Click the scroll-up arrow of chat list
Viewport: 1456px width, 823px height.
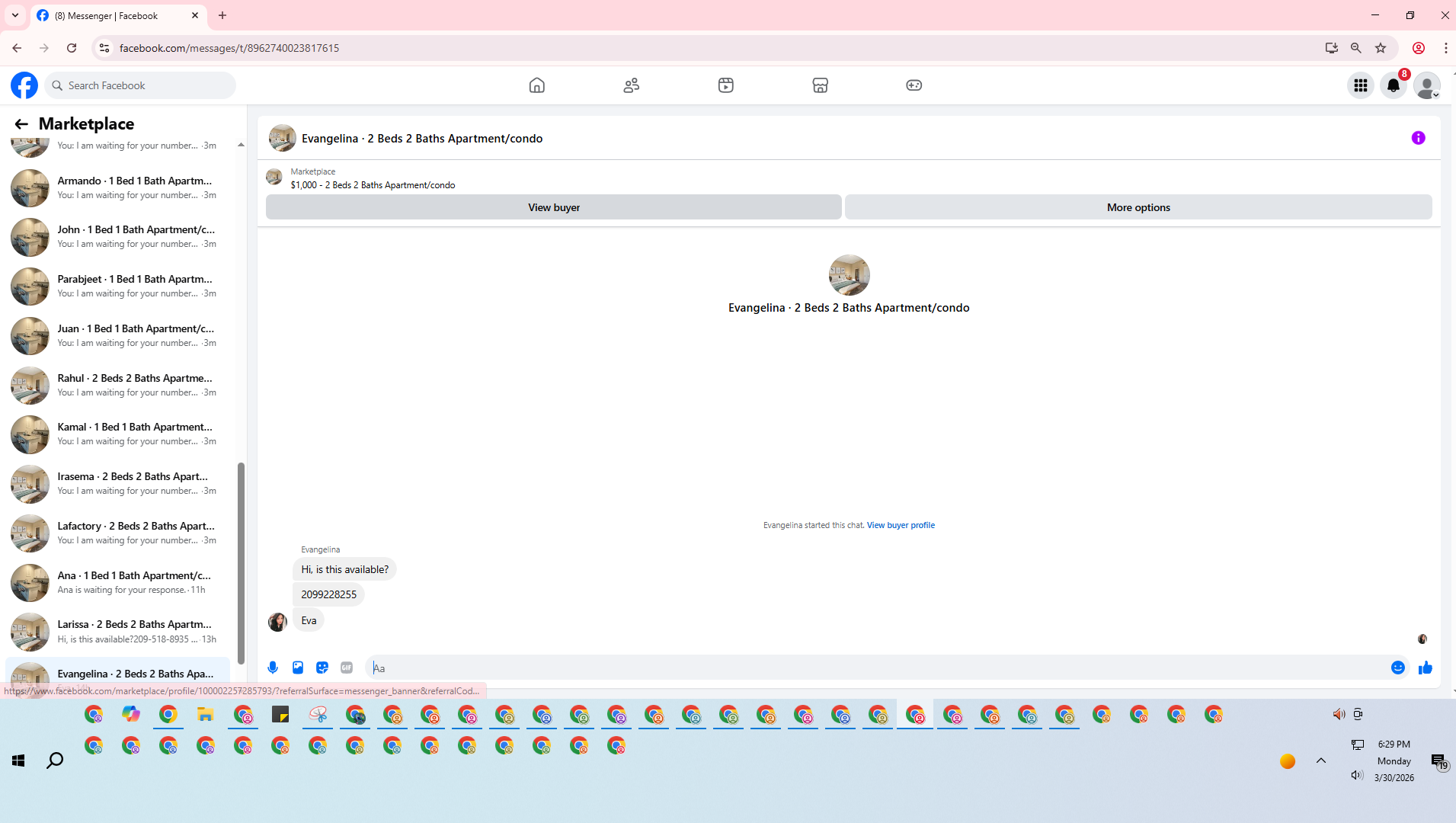point(241,145)
